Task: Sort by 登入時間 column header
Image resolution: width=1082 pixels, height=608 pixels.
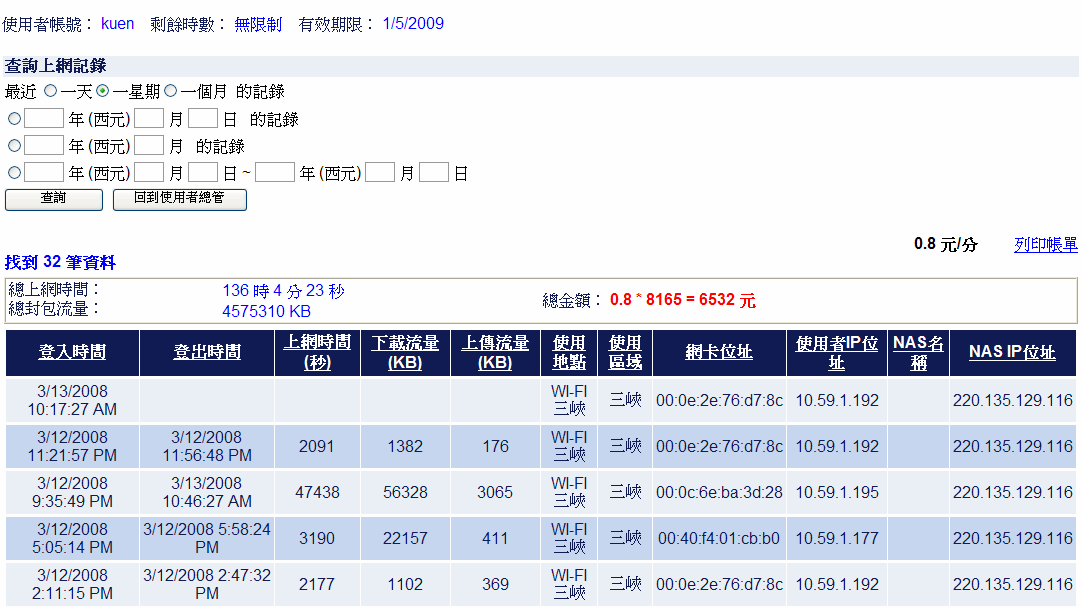Action: [x=72, y=353]
